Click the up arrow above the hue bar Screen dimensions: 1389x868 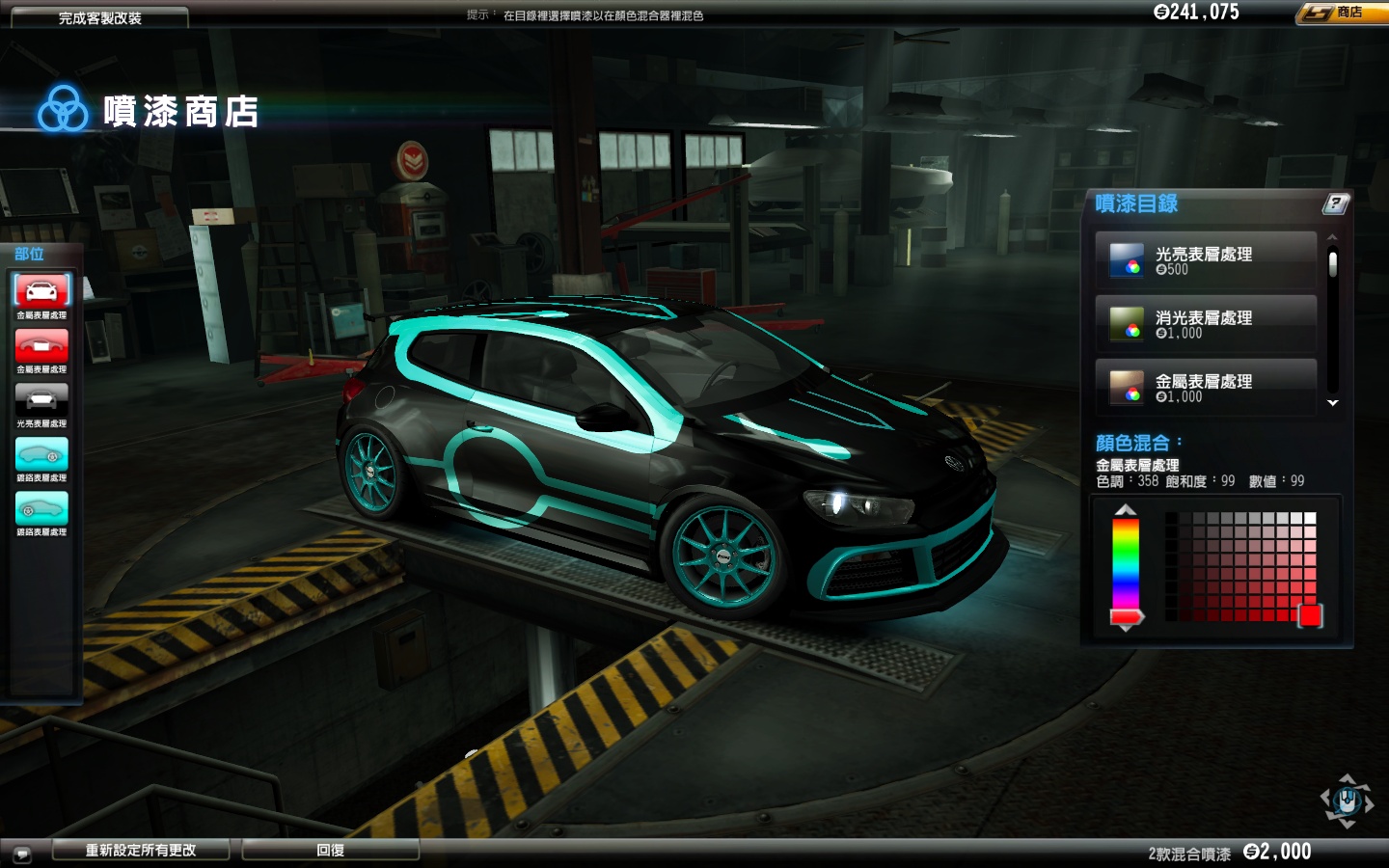1126,510
